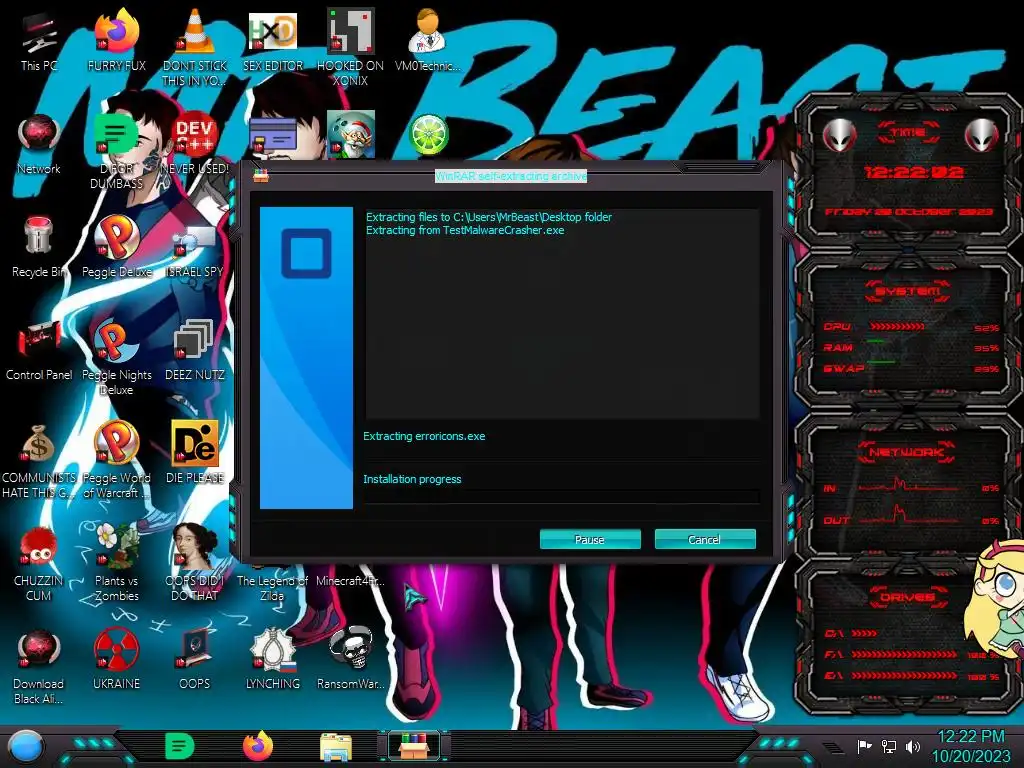Screen dimensions: 1024x768
Task: Open File Explorer from the taskbar
Action: click(x=336, y=747)
